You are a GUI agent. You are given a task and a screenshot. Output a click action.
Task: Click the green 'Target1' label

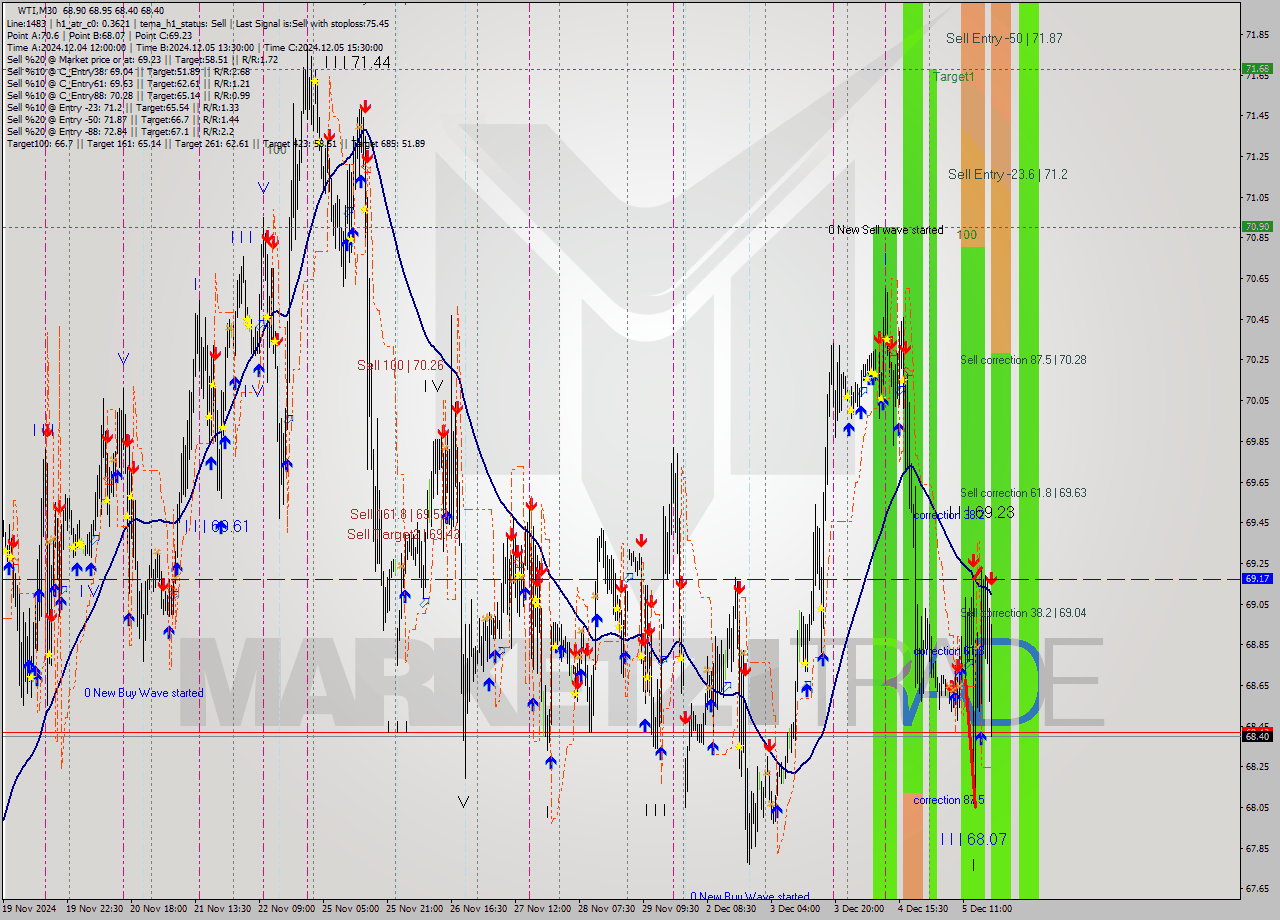click(x=953, y=76)
